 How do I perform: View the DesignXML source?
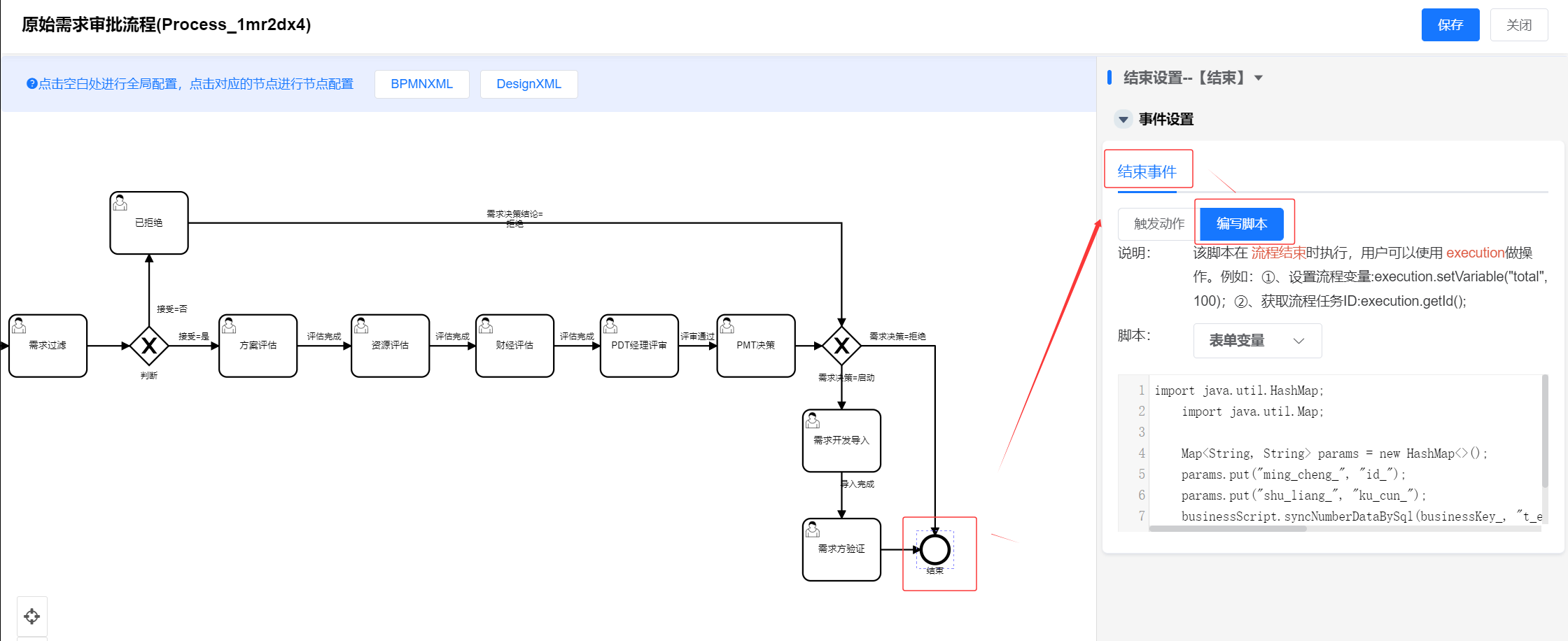point(528,84)
